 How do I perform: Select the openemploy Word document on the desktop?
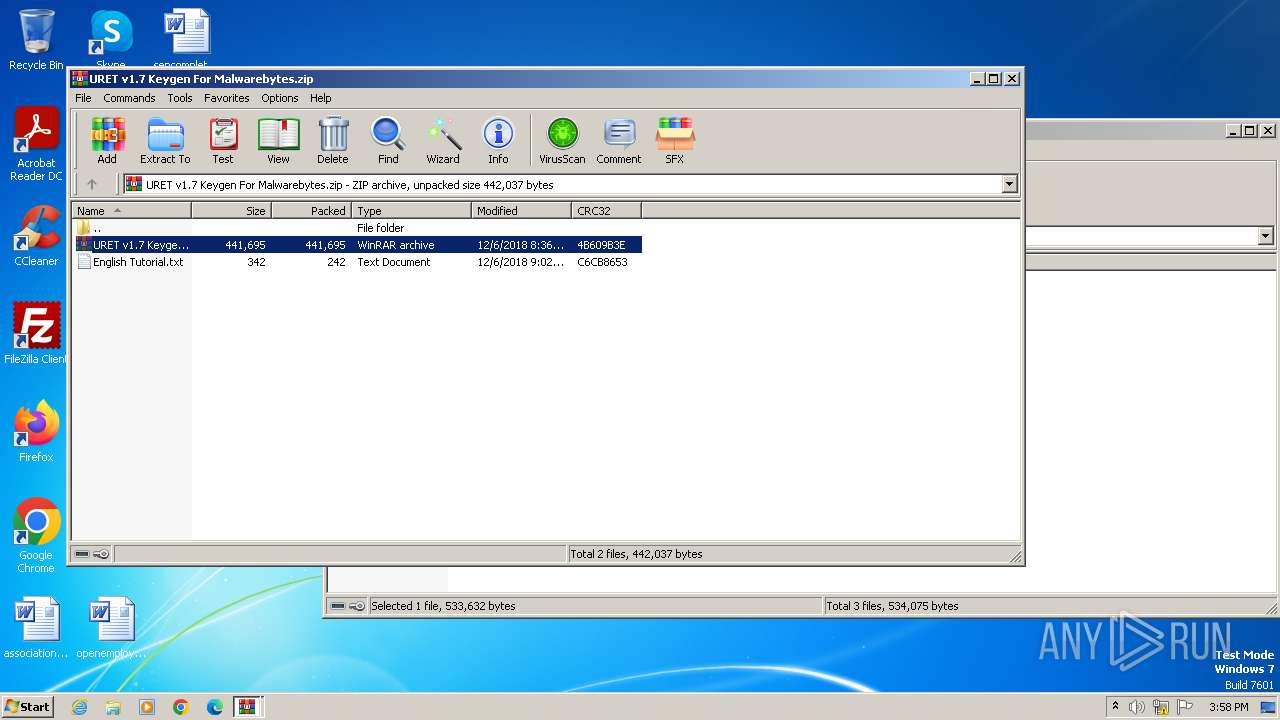tap(111, 628)
